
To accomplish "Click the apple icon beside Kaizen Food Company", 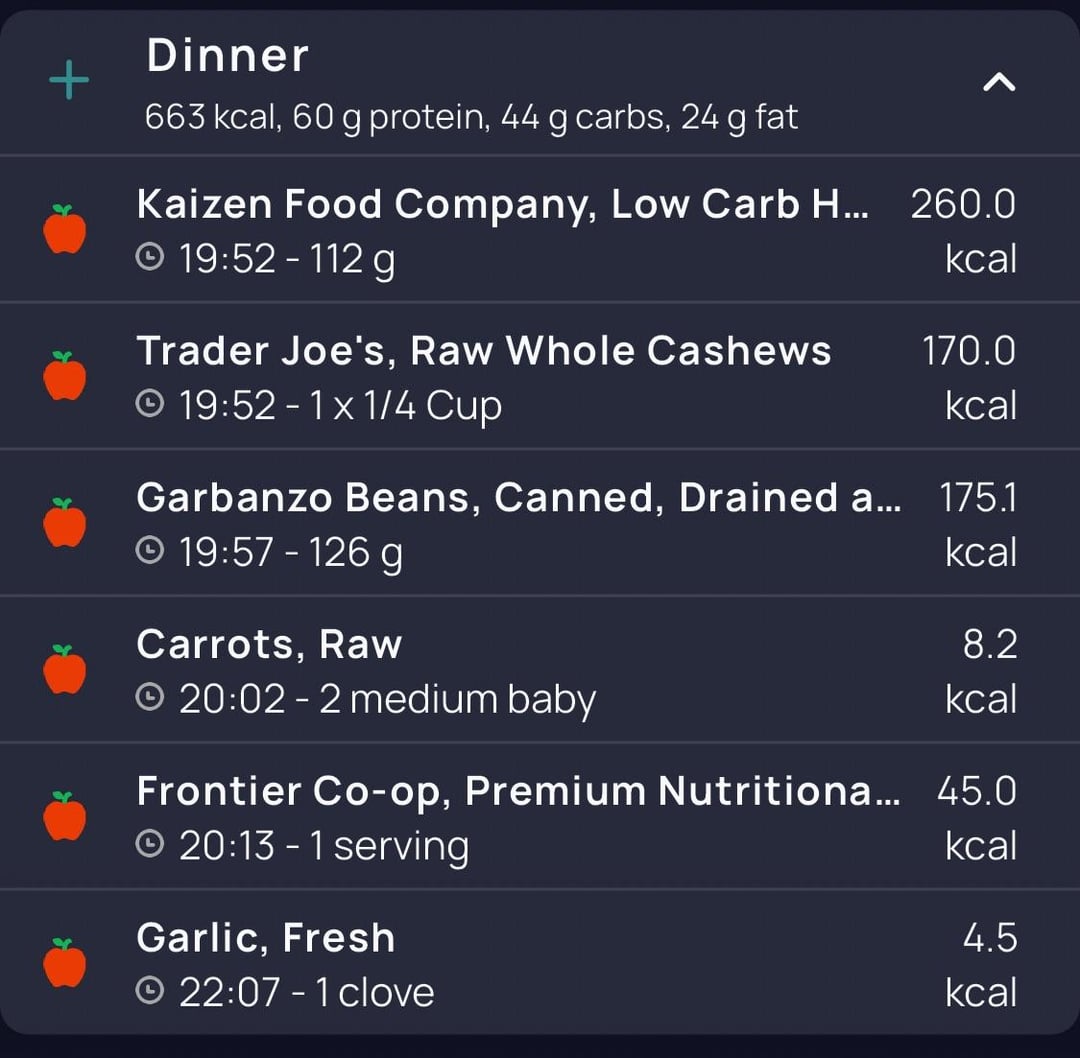I will coord(65,230).
